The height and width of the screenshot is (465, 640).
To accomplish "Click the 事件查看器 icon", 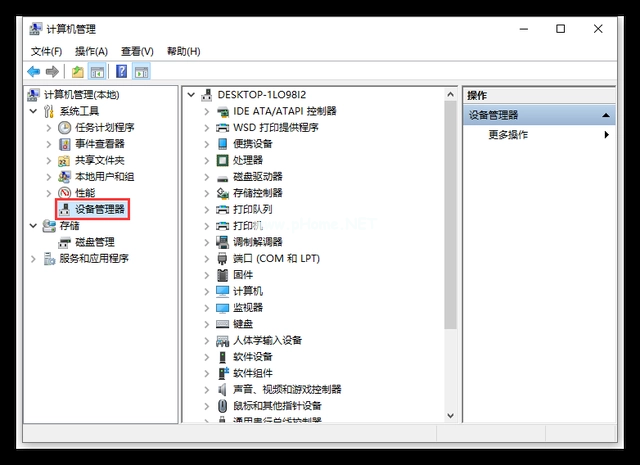I will (65, 144).
